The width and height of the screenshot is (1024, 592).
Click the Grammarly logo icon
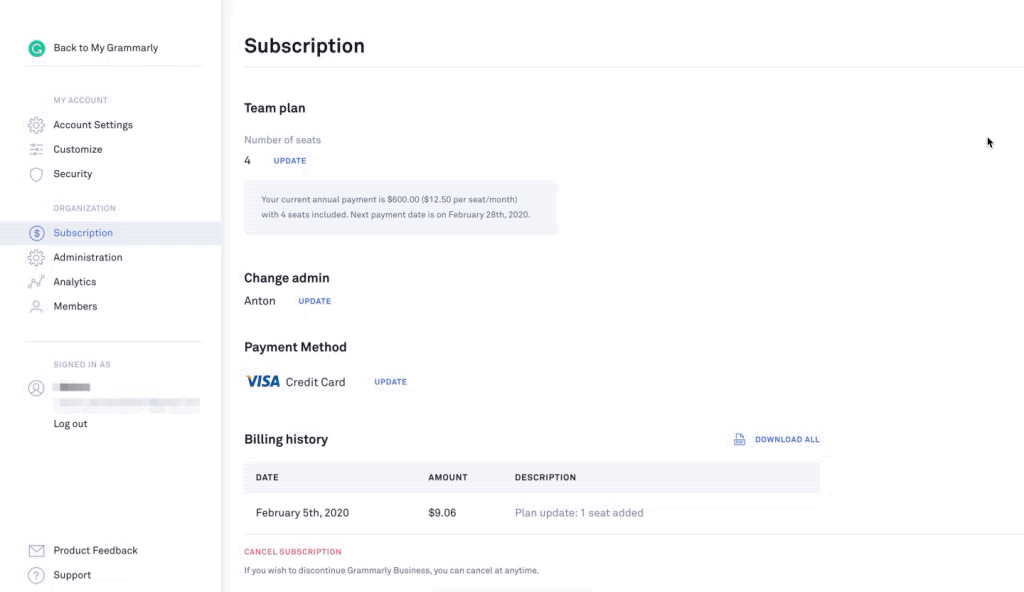point(37,48)
